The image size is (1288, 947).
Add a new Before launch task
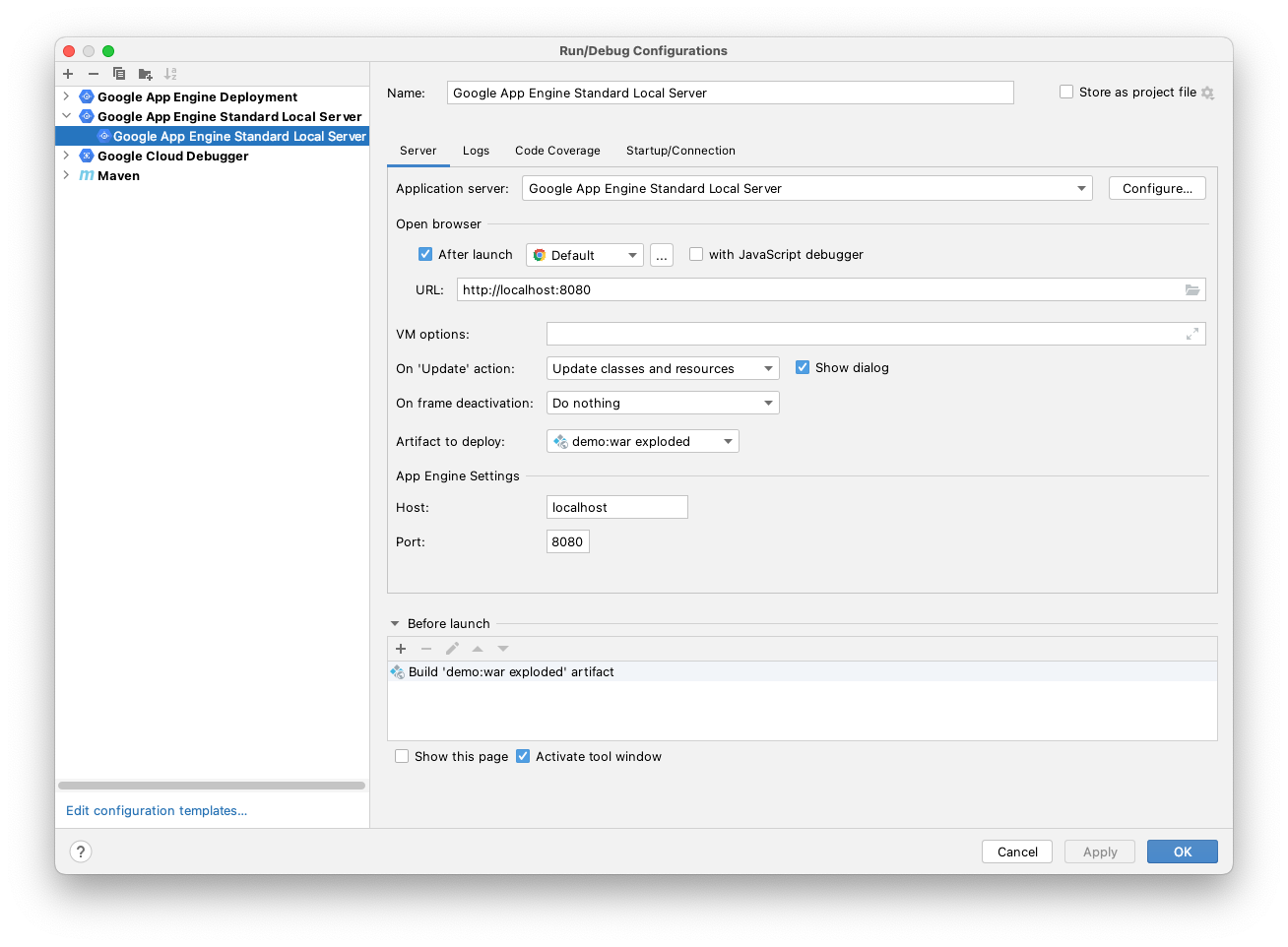(401, 649)
